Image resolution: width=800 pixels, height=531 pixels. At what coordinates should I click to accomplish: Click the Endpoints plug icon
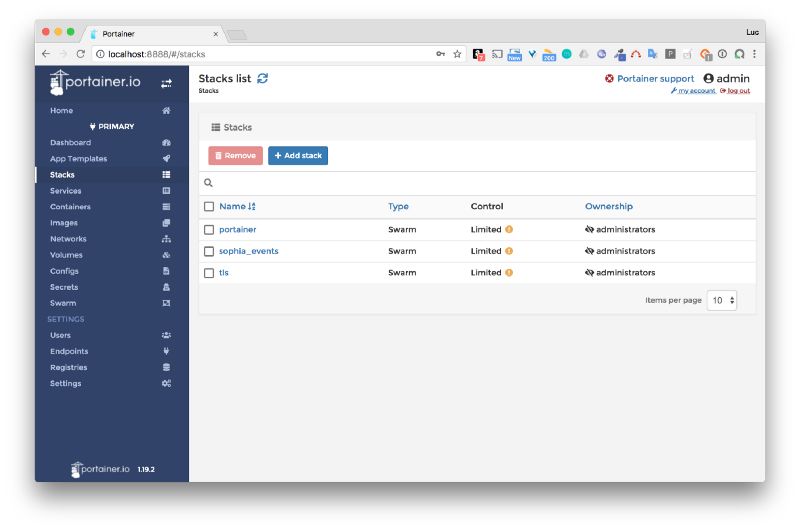(166, 351)
